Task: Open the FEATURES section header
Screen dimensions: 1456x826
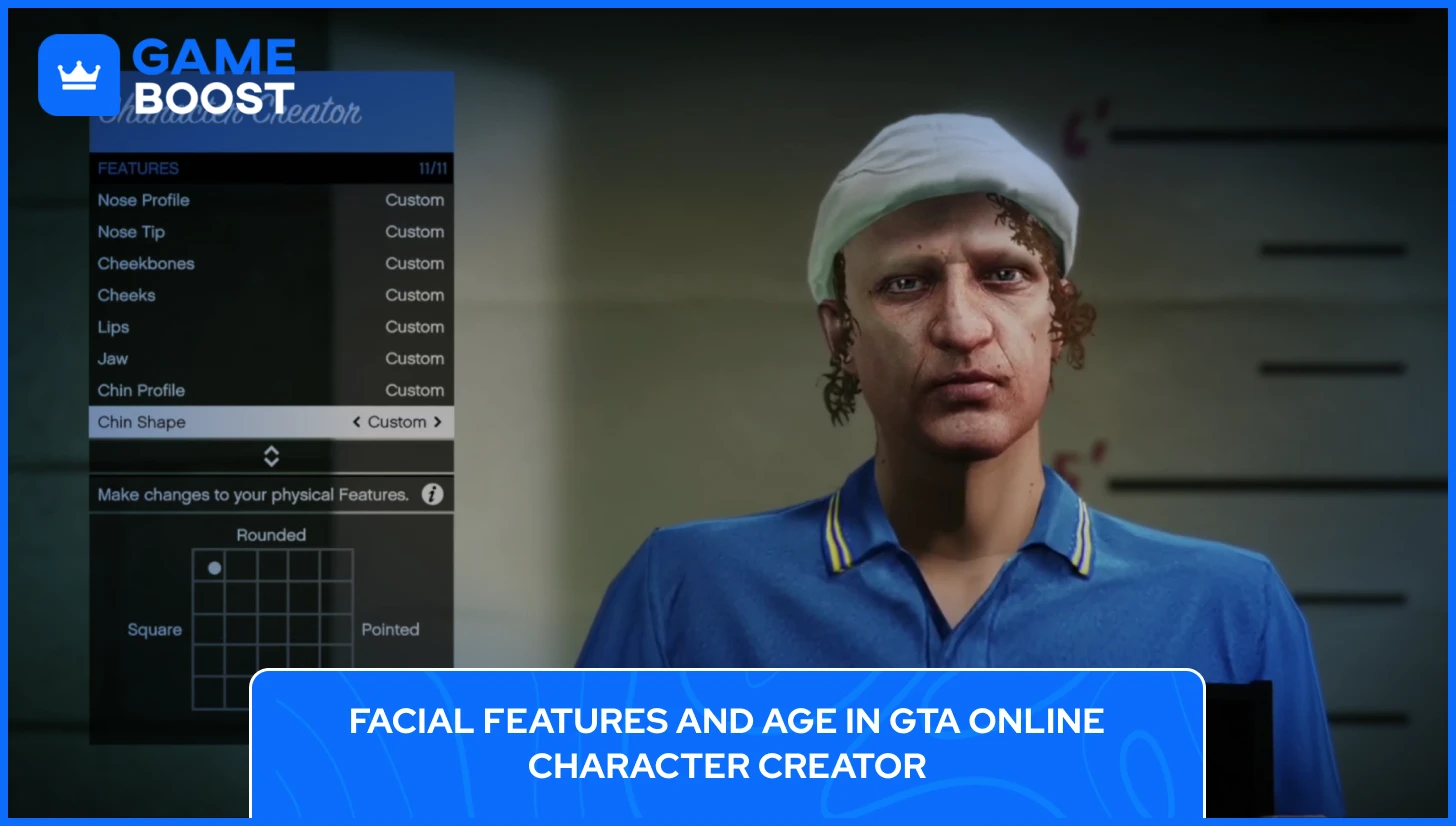Action: coord(139,168)
